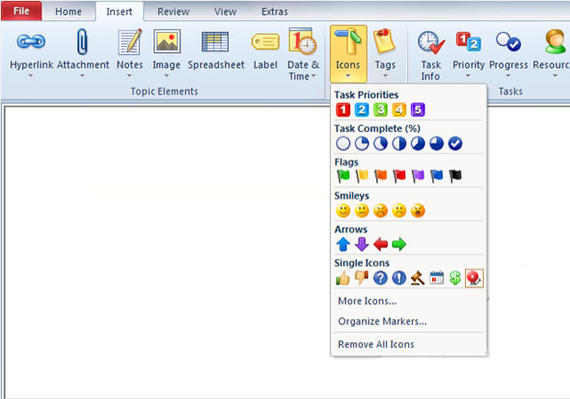Insert the purple flag icon
570x399 pixels.
point(418,176)
